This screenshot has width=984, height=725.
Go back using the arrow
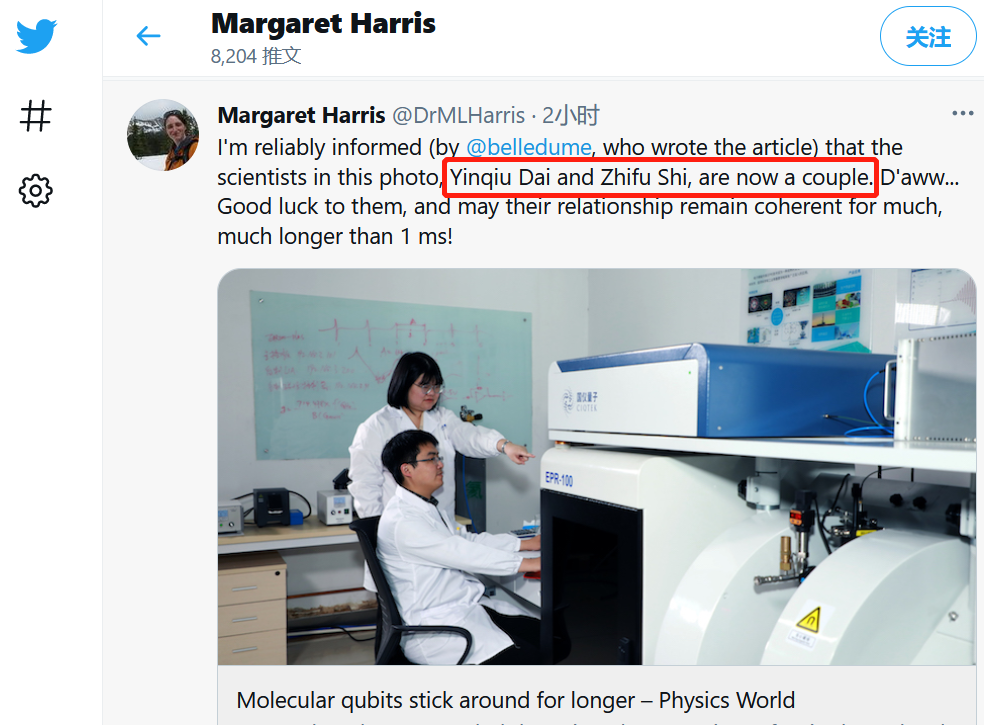pyautogui.click(x=149, y=36)
